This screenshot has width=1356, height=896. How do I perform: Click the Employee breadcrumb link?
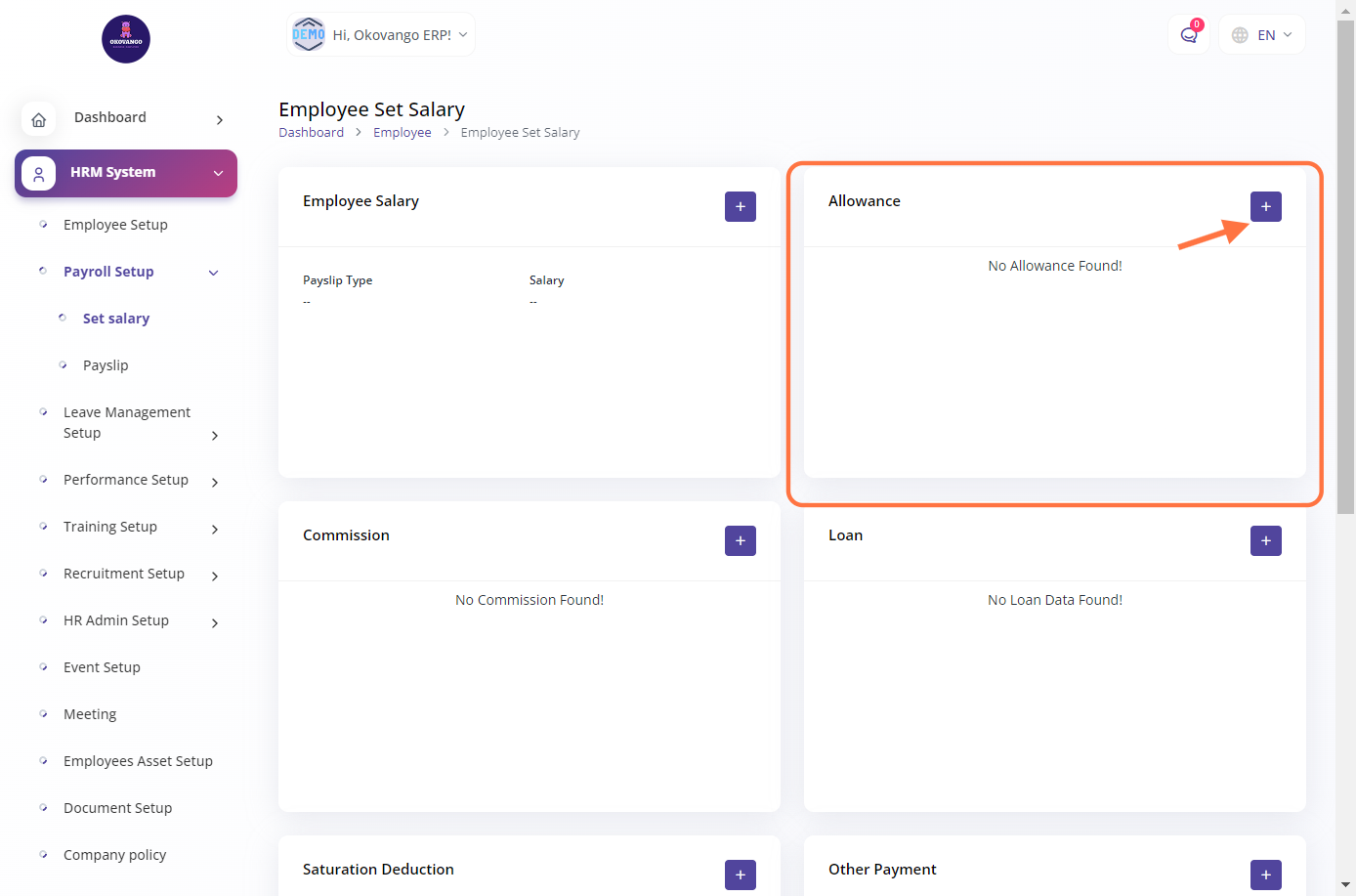(402, 133)
